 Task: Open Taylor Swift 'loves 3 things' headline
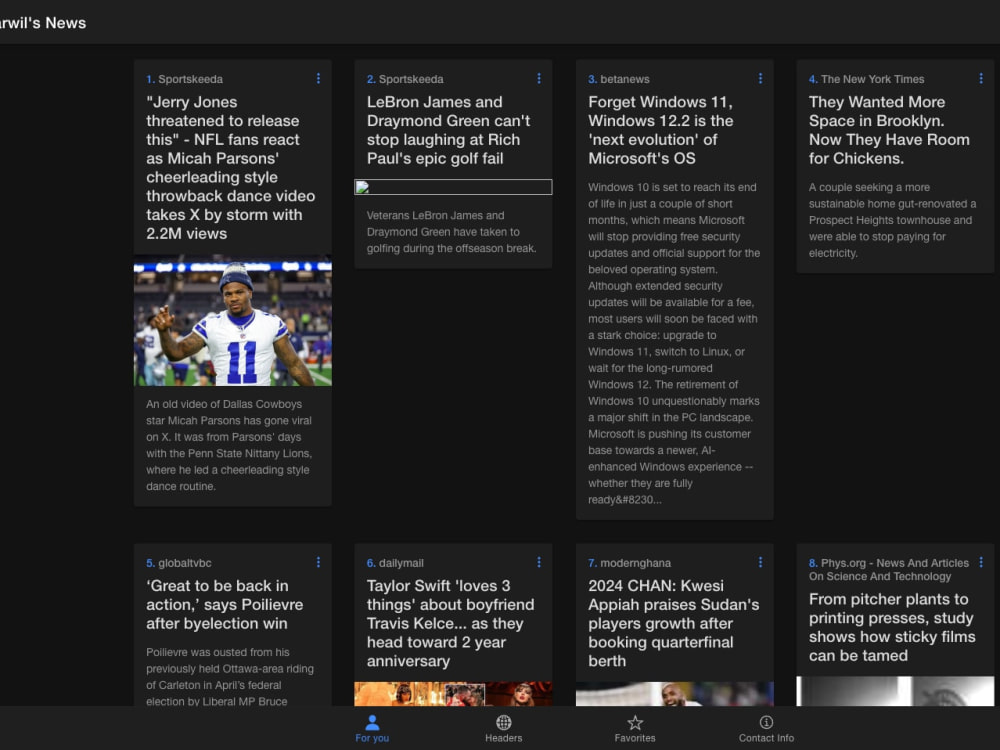pos(451,623)
